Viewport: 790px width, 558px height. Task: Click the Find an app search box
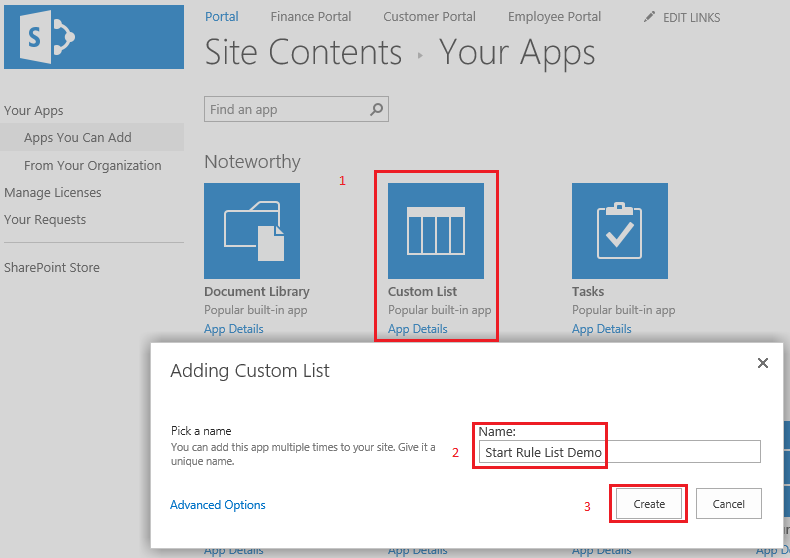286,110
